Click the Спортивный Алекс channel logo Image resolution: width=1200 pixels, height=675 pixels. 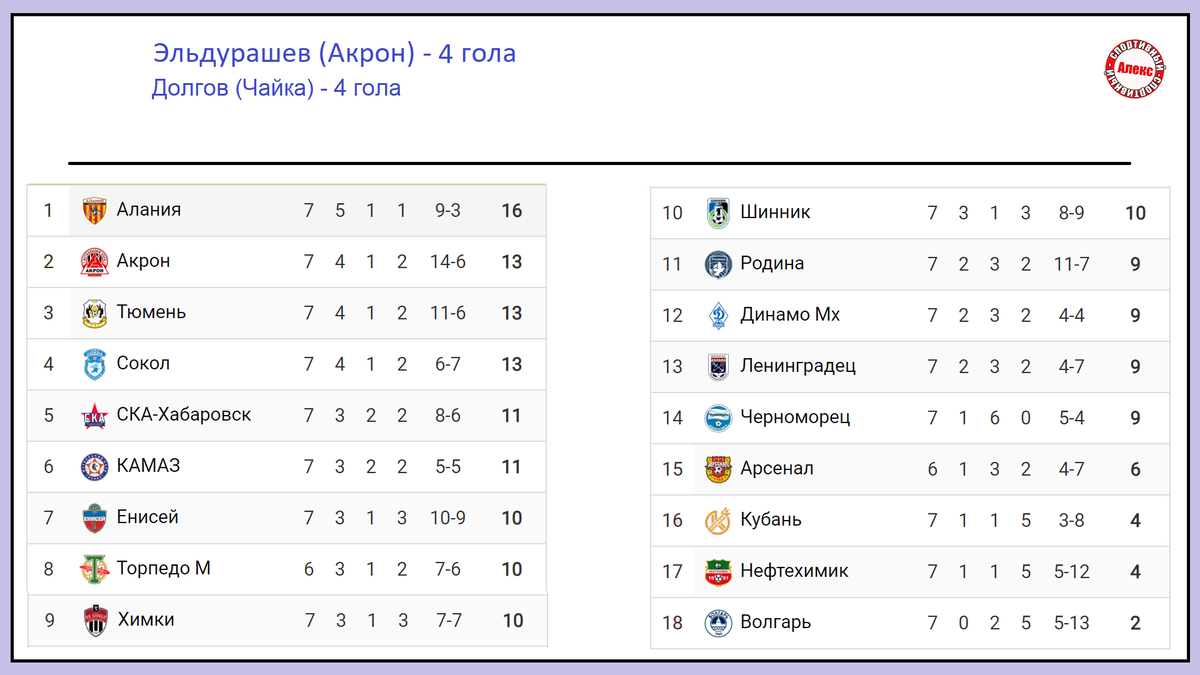(1135, 69)
